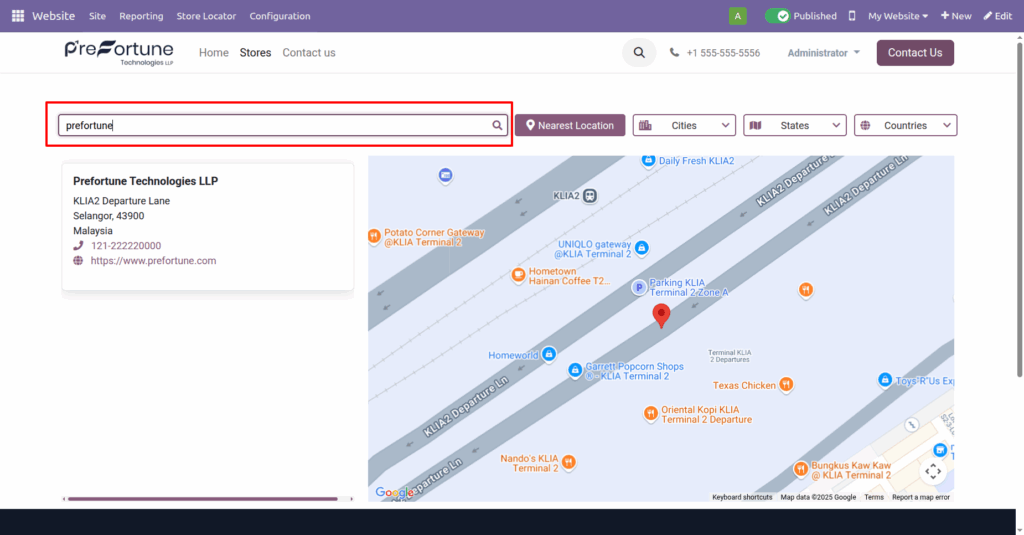Open the Administrator user dropdown
1024x535 pixels.
pos(823,53)
